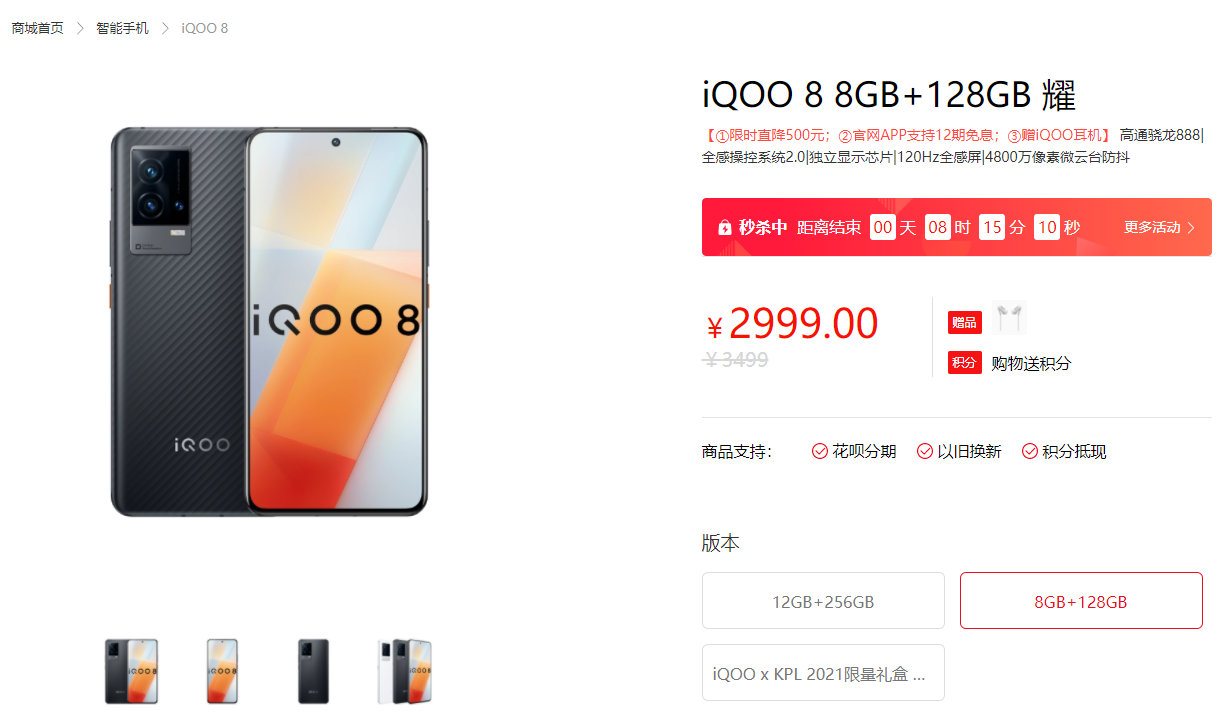The image size is (1224, 725).
Task: Click the 以旧换新 checkmark icon
Action: [925, 452]
